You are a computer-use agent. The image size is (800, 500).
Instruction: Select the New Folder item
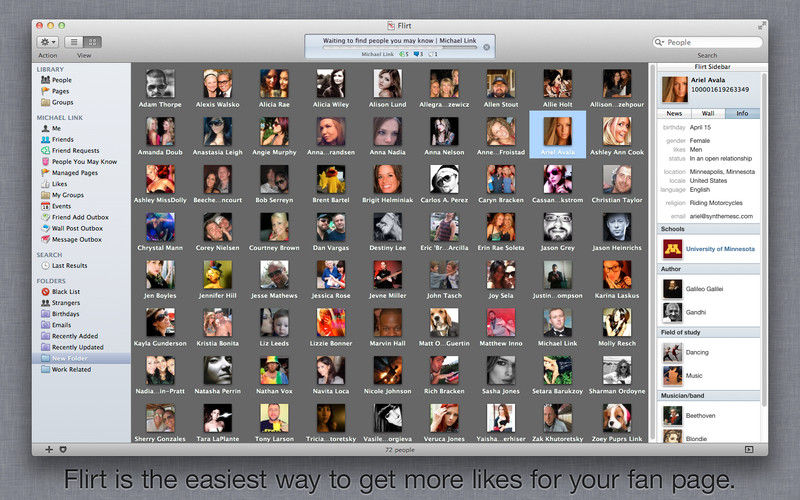pyautogui.click(x=81, y=359)
